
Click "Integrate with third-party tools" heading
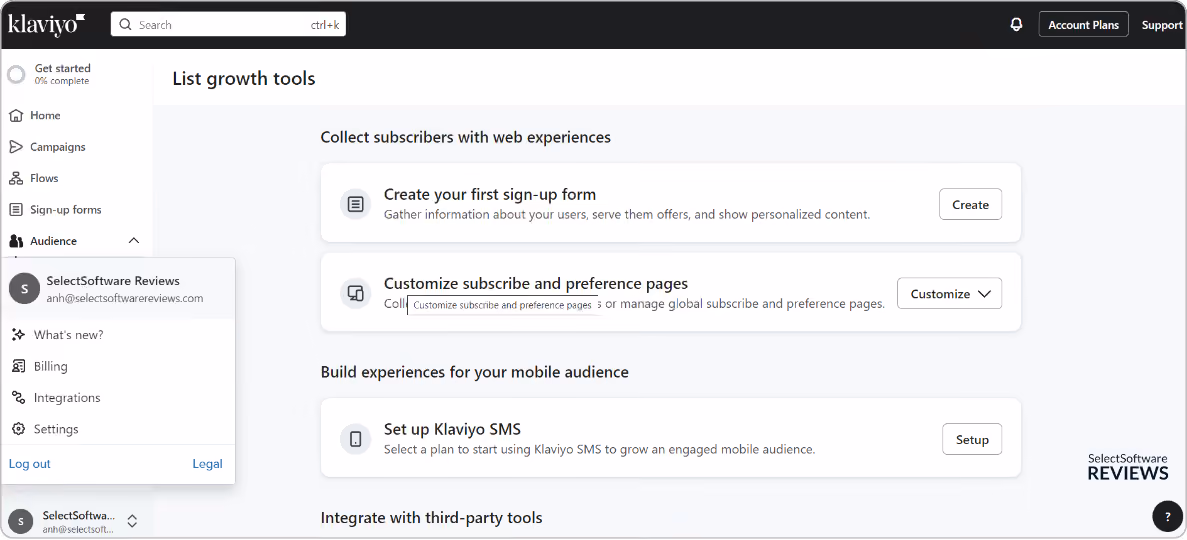click(x=431, y=518)
